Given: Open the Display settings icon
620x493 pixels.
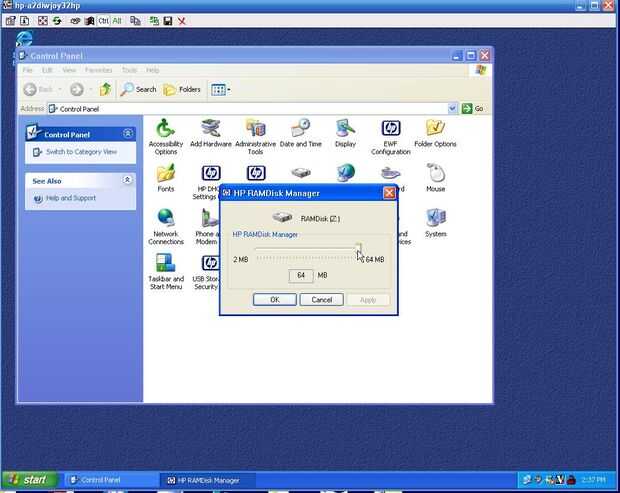Looking at the screenshot, I should [345, 133].
